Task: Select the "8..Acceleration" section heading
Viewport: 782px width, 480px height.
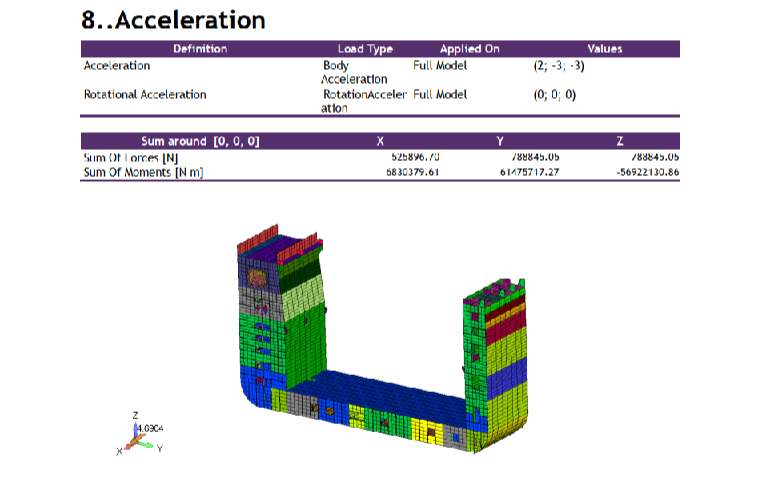Action: tap(173, 19)
